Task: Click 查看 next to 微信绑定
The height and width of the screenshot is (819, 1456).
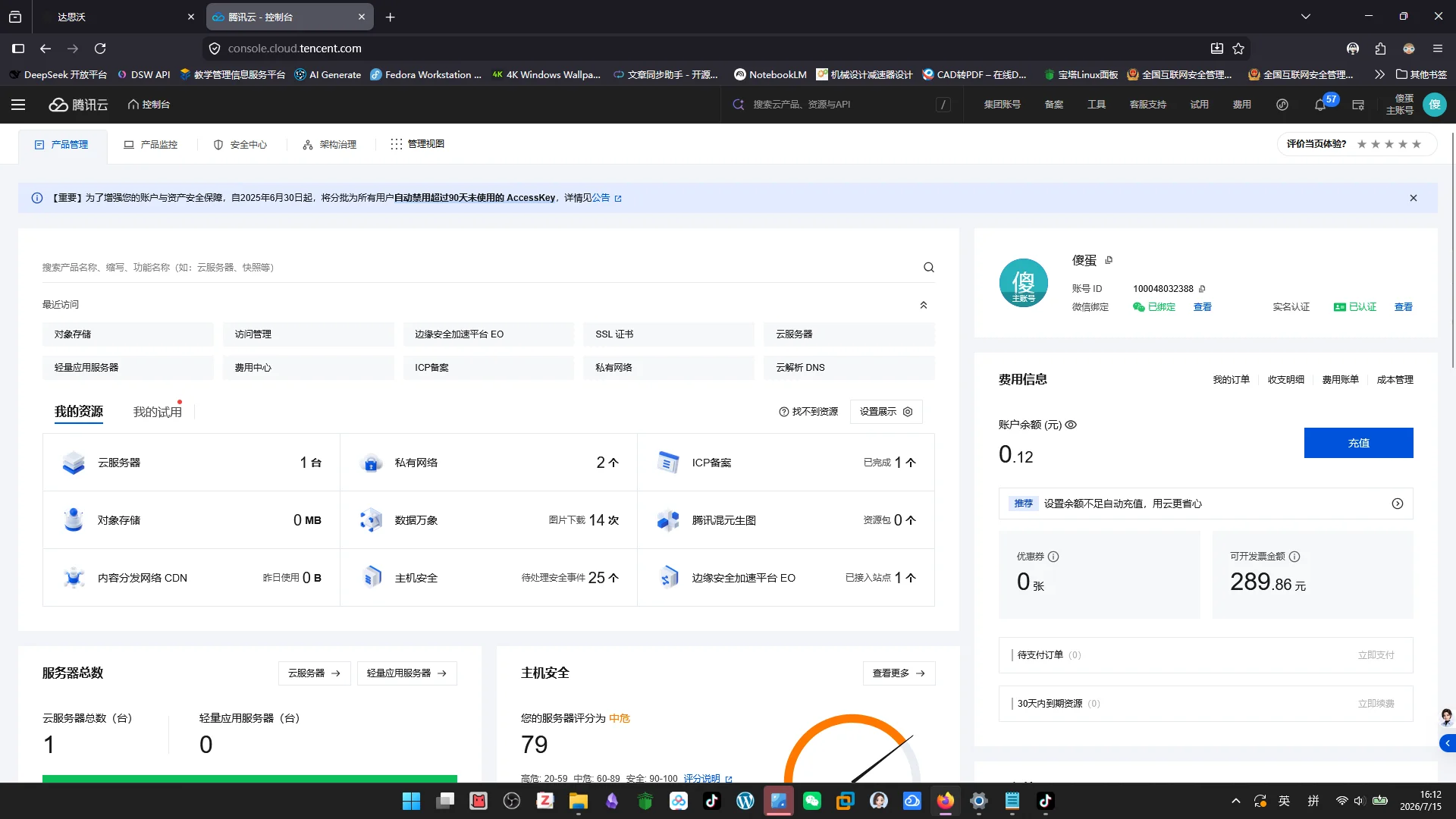Action: tap(1203, 307)
